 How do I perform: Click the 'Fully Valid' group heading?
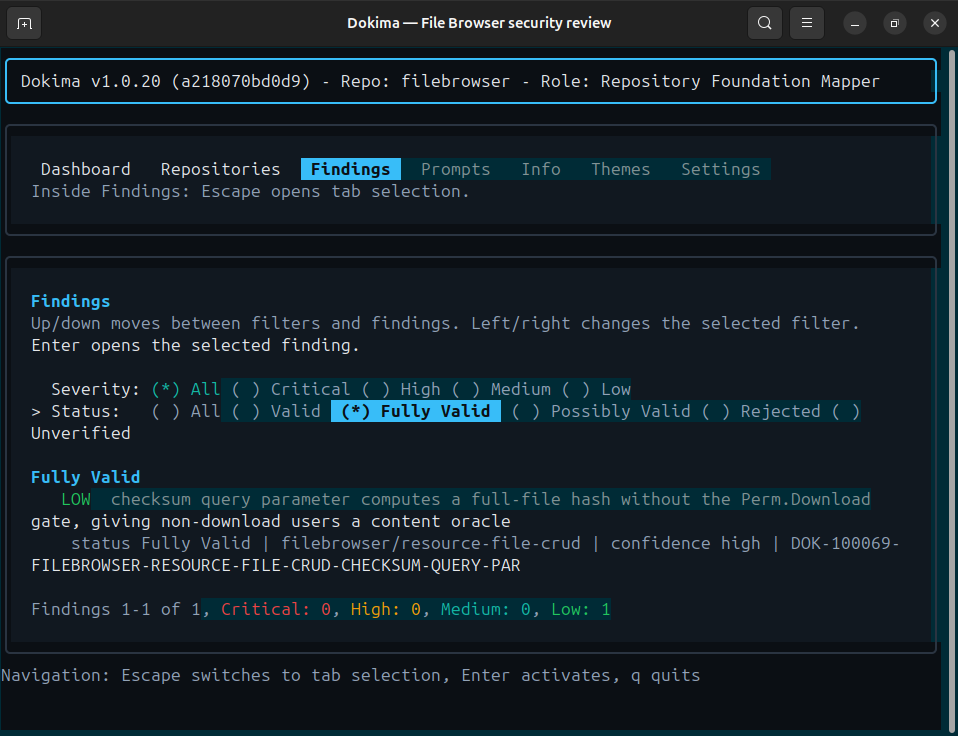tap(86, 477)
